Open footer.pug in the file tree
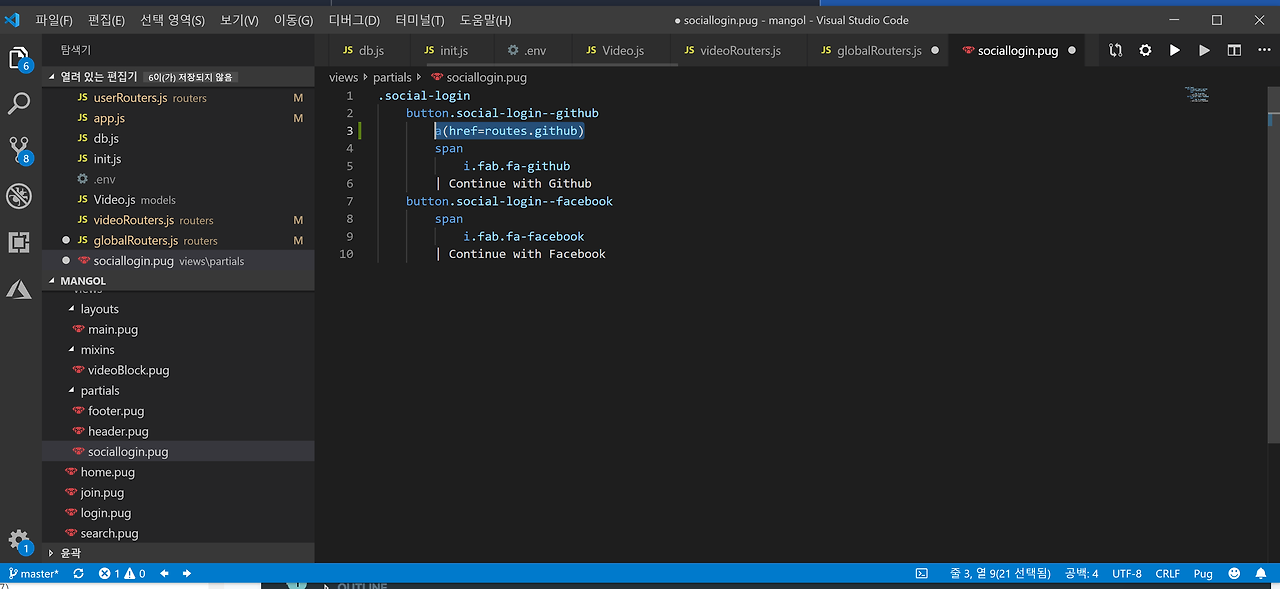Screen dimensions: 1280x589 coord(178,411)
